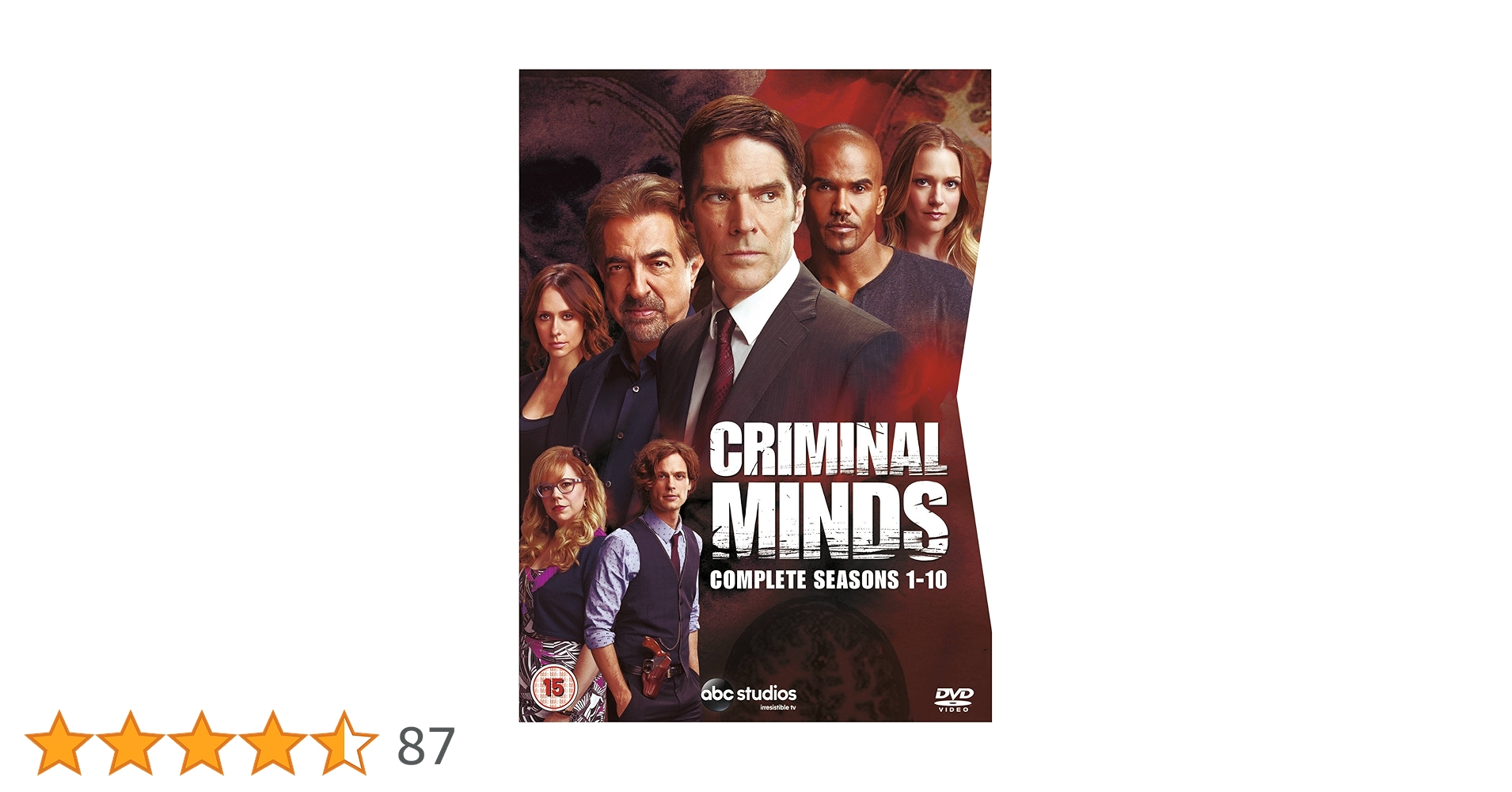
Task: Click the Complete Seasons 1-10 text
Action: coord(828,580)
